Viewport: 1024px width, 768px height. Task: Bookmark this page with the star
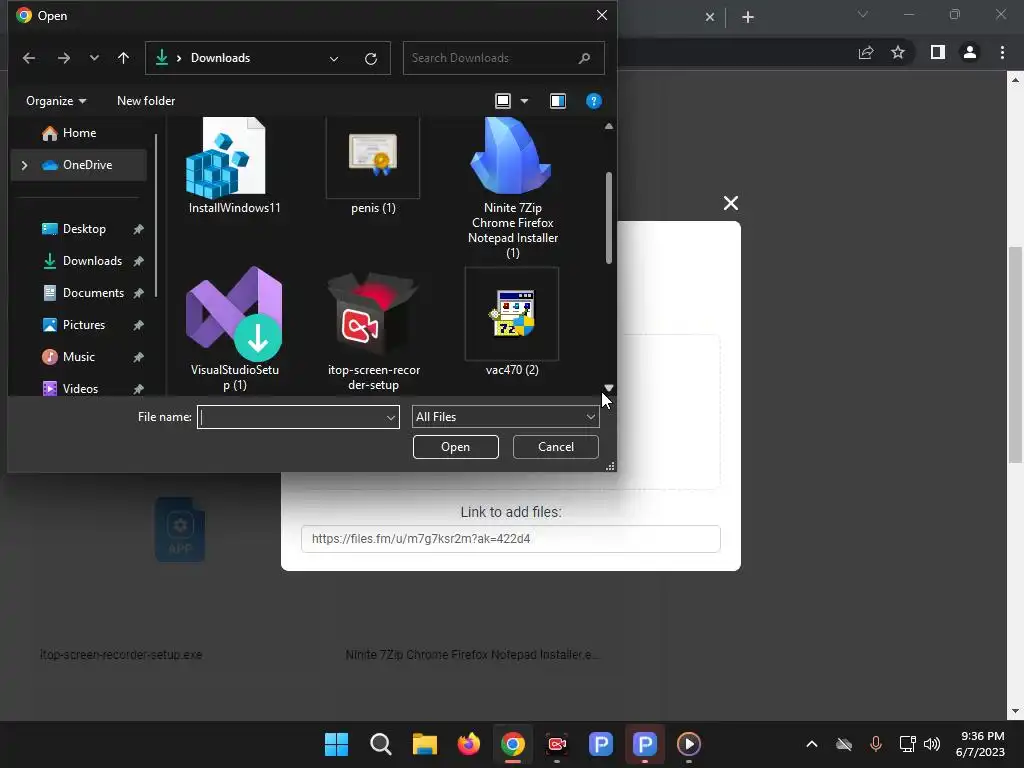tap(898, 52)
